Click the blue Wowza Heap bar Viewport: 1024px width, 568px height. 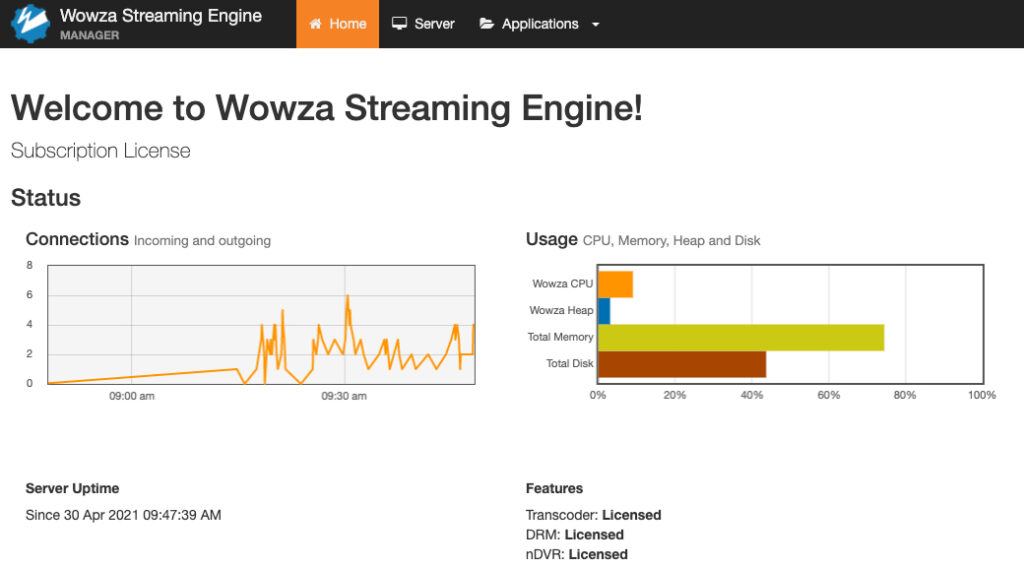[x=604, y=311]
